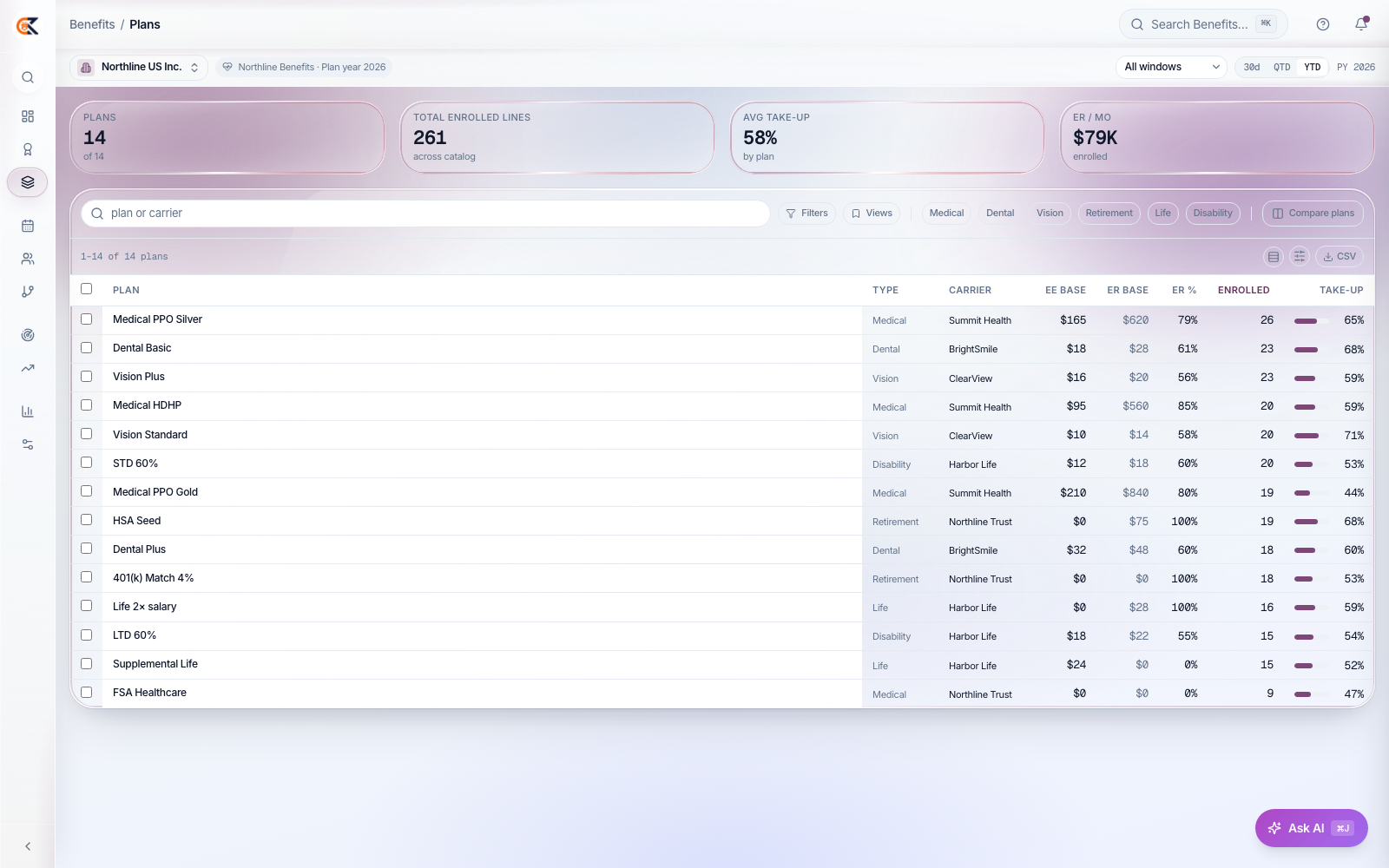Screen dimensions: 1389x868
Task: Click the take-up bar for Medical PPO Silver
Action: tap(1311, 321)
